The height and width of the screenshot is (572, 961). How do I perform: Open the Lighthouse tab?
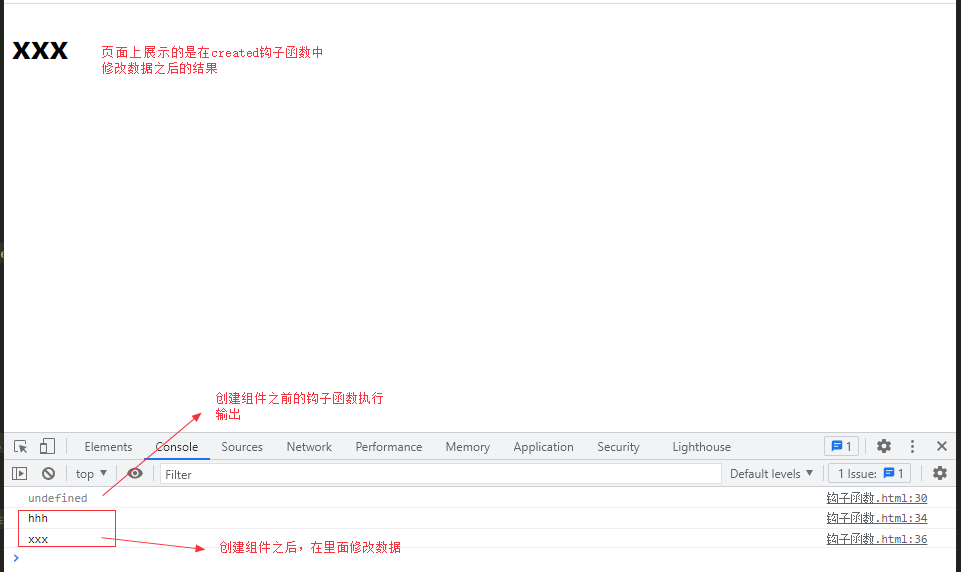coord(702,447)
